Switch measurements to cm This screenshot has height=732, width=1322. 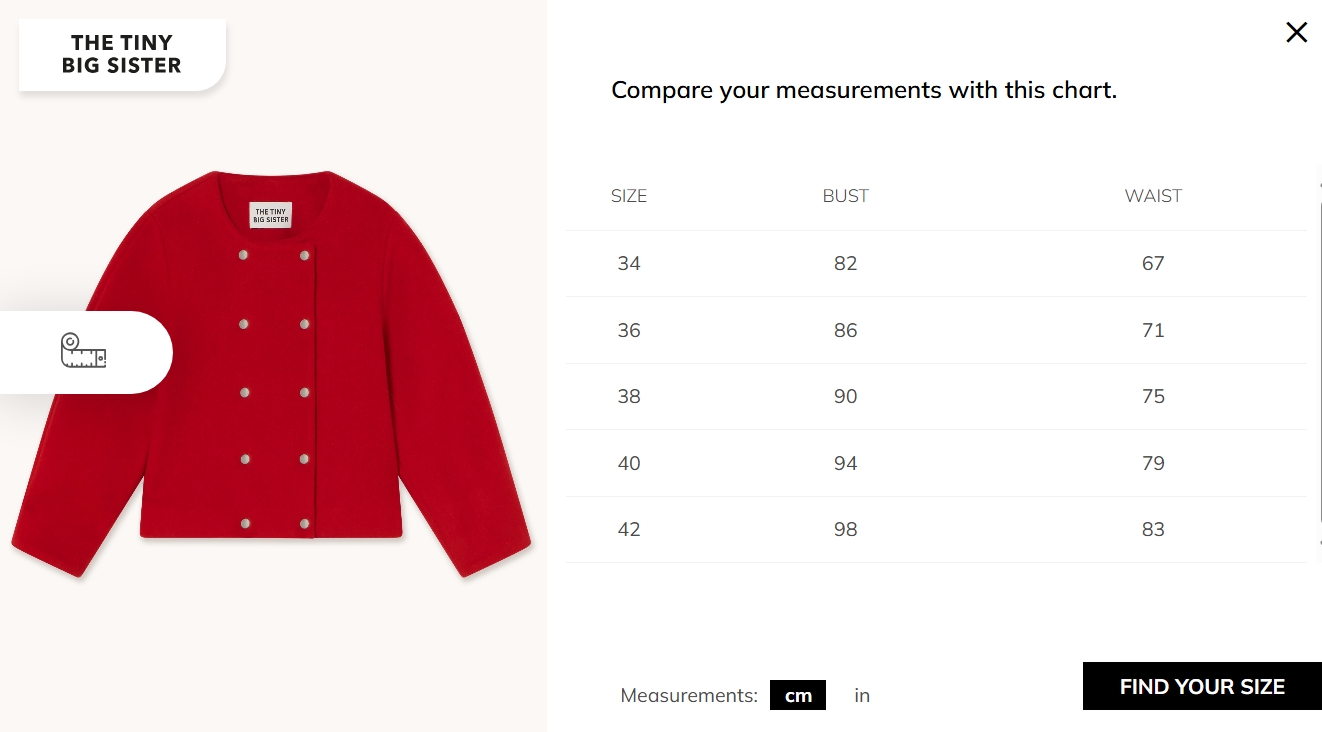point(798,695)
